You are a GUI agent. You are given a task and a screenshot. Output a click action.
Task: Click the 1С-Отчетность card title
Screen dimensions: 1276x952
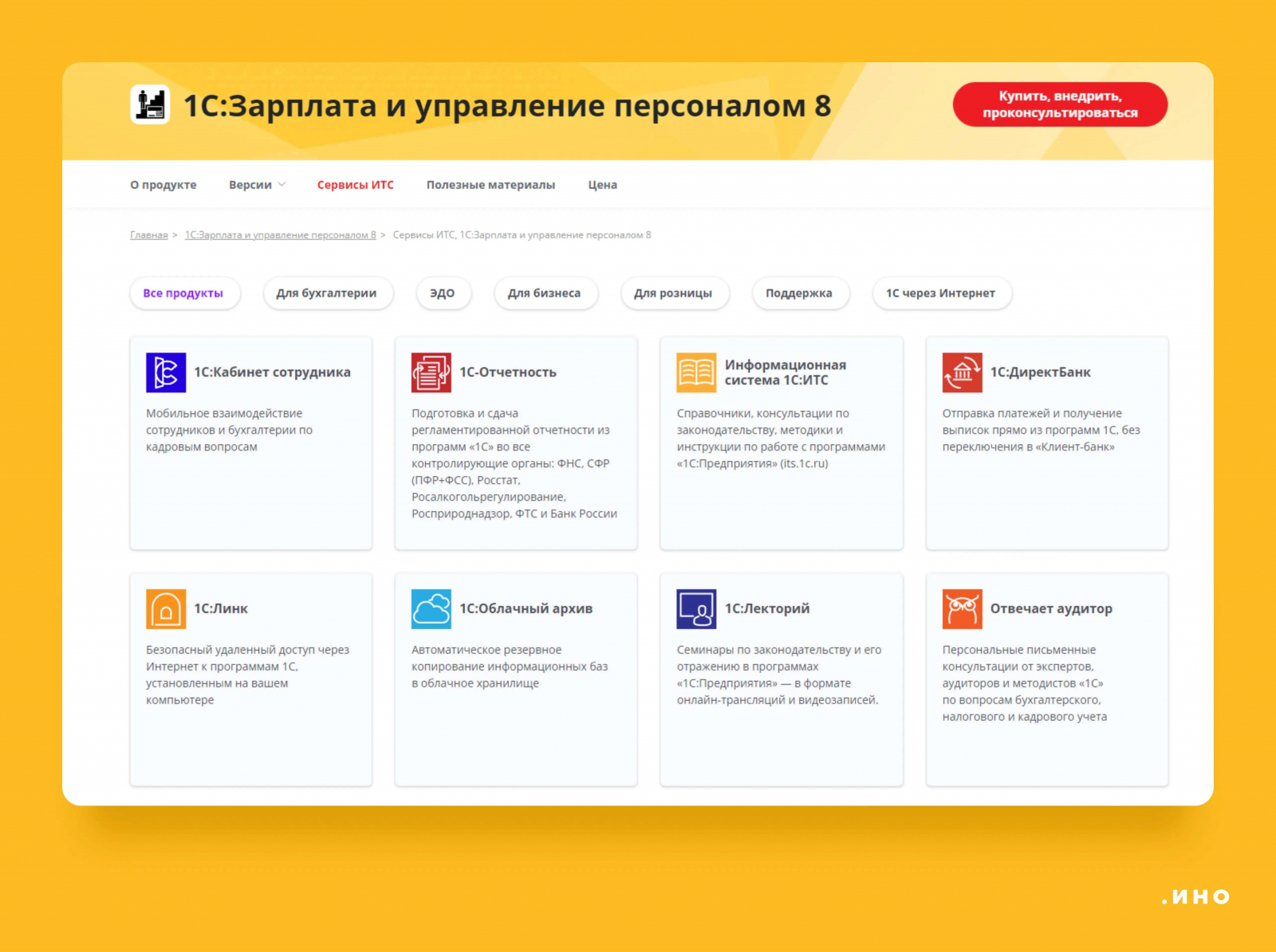(x=508, y=372)
